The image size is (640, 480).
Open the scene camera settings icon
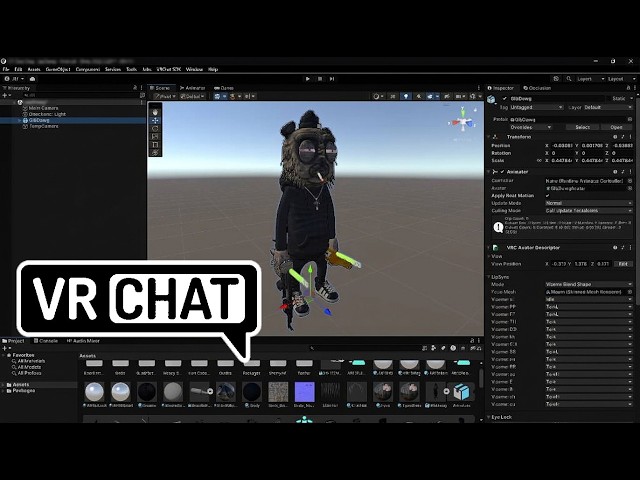460,96
